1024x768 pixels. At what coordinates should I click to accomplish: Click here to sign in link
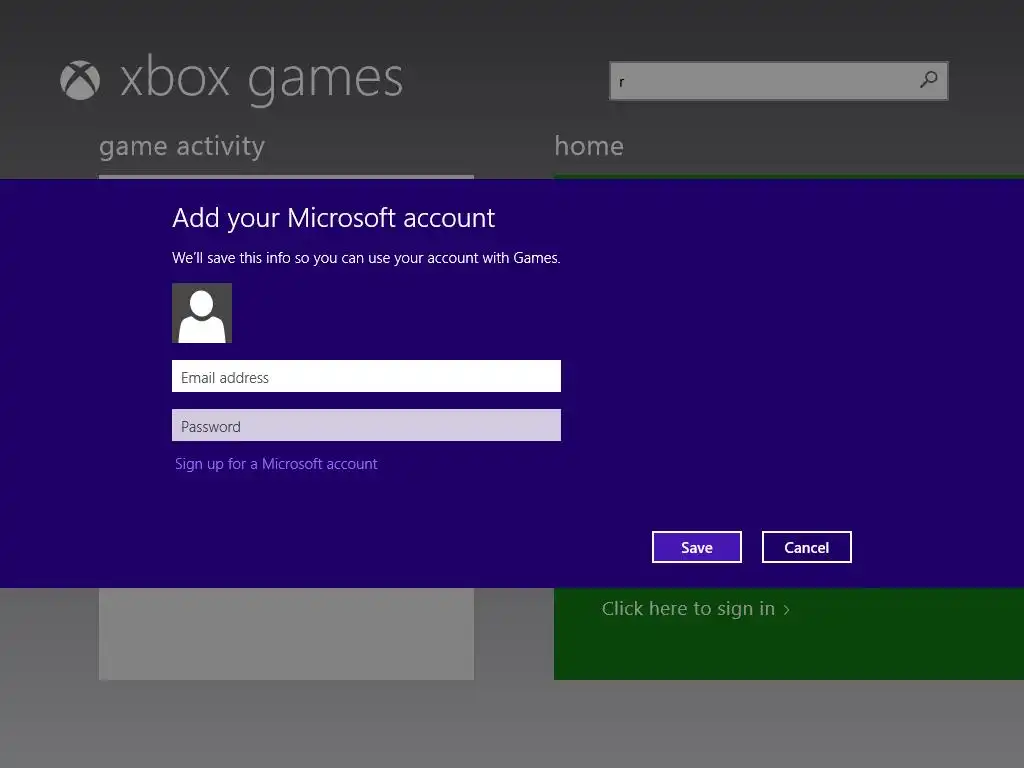click(696, 609)
